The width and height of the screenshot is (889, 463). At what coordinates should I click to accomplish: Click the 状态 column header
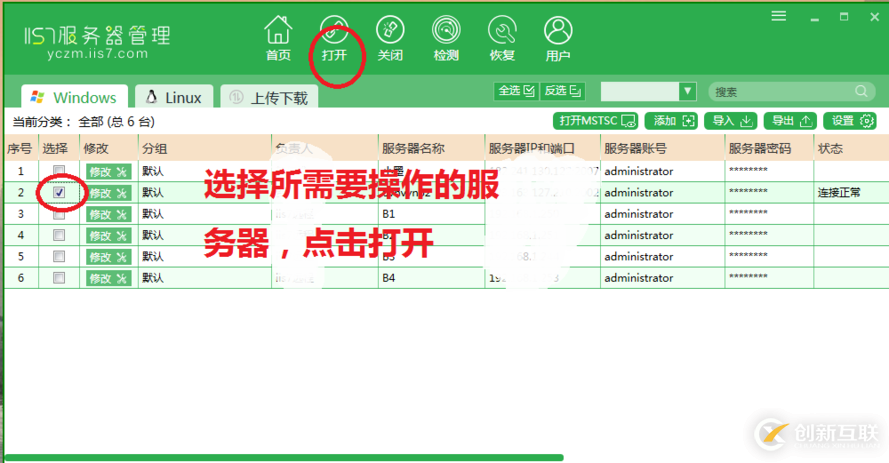click(x=851, y=148)
